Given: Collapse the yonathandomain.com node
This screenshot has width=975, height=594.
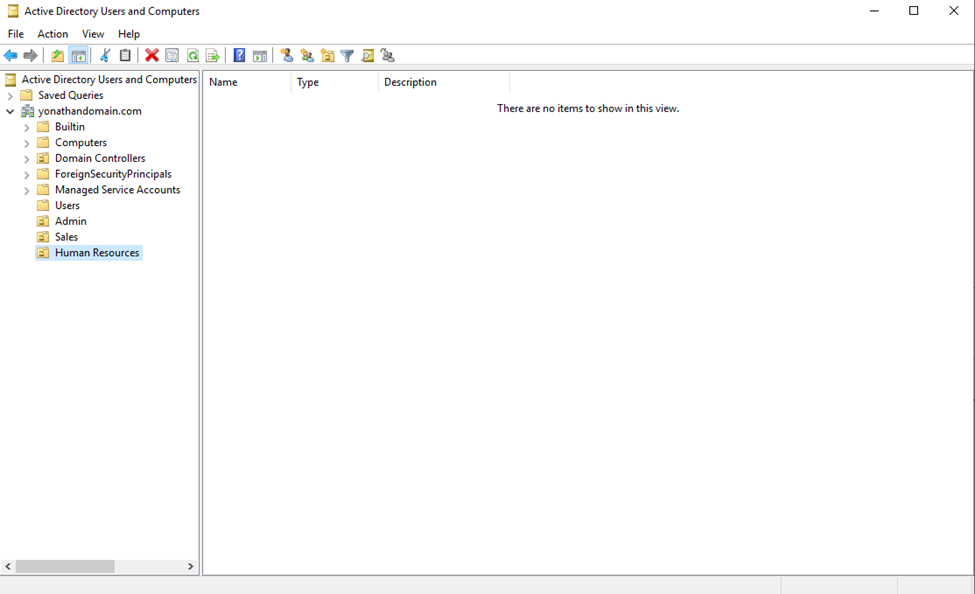Looking at the screenshot, I should tap(10, 111).
